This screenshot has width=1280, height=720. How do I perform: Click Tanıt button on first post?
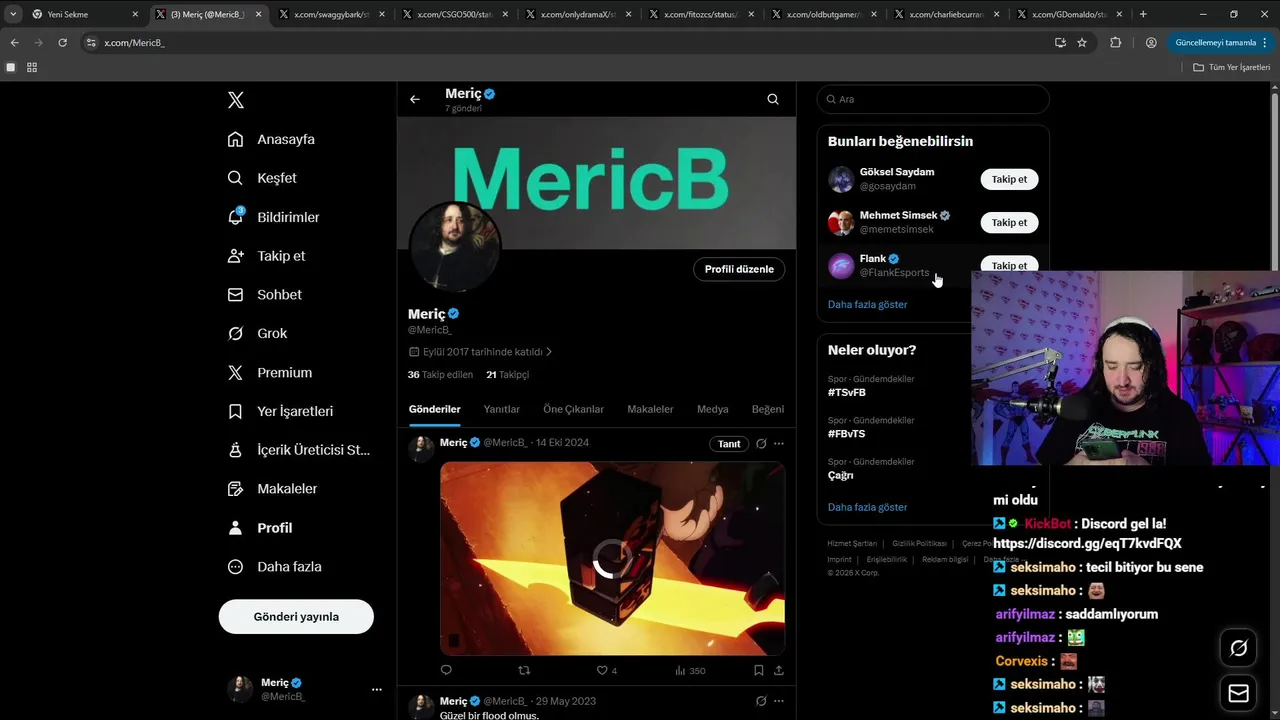pos(730,443)
